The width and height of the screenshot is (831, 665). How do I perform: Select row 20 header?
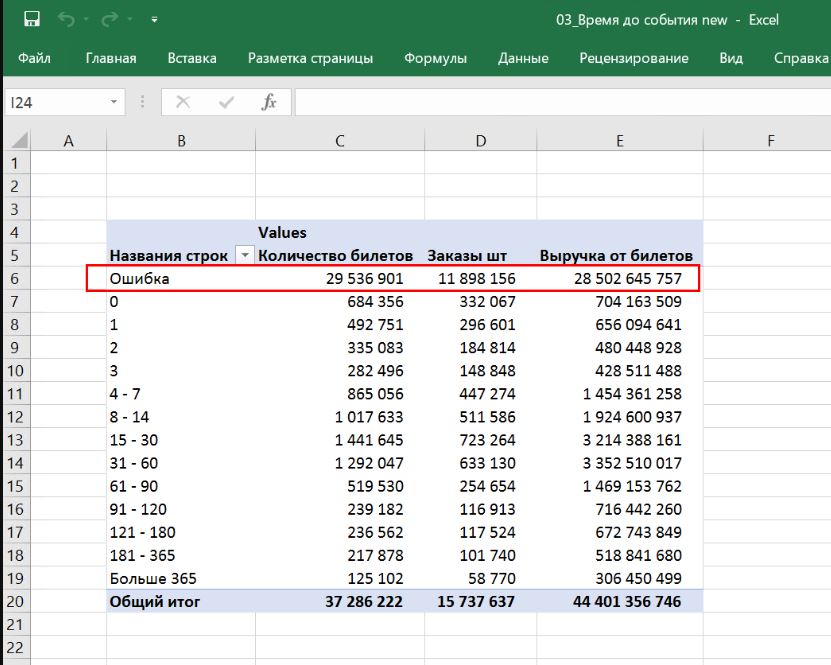click(15, 601)
